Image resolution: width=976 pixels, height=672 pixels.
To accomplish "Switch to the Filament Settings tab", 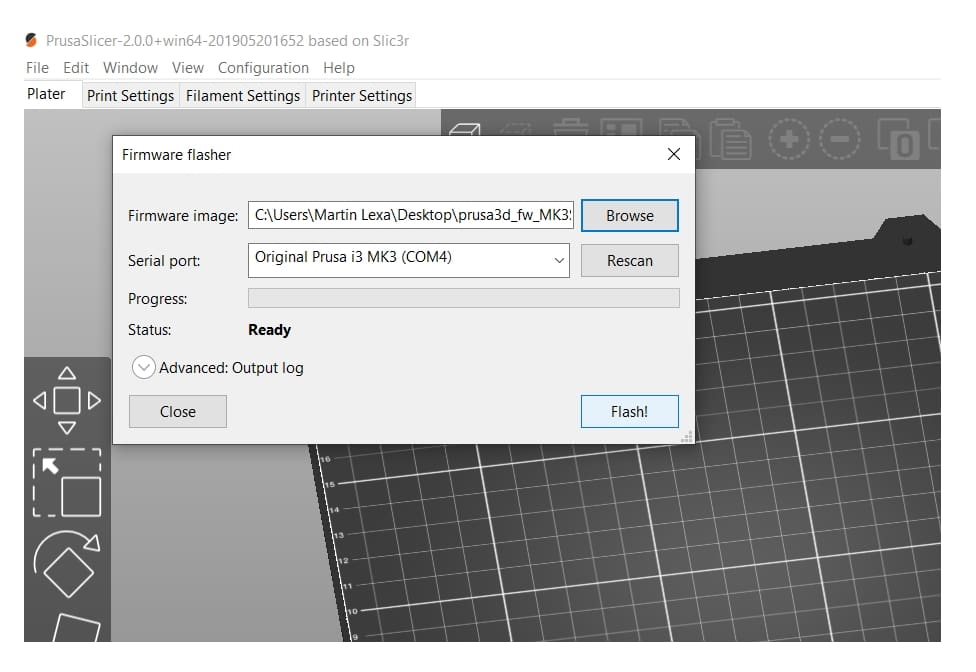I will [x=243, y=96].
